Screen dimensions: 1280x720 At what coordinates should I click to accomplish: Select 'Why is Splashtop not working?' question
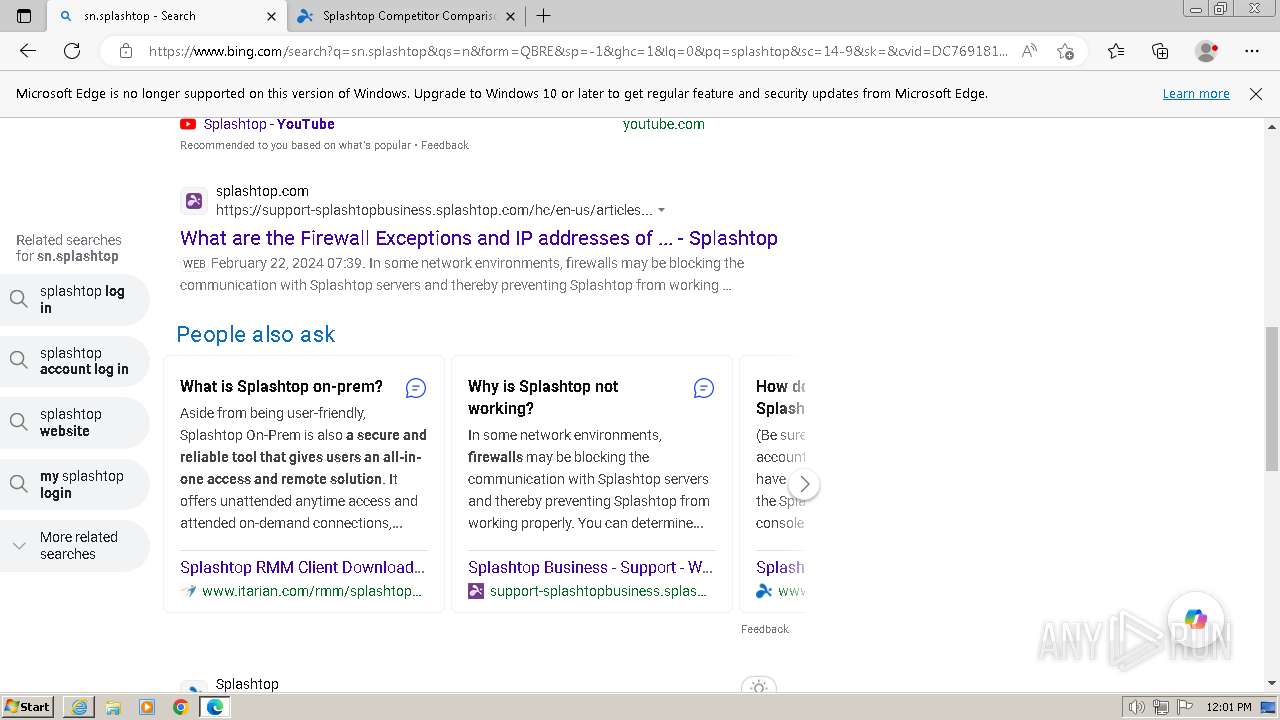point(543,397)
